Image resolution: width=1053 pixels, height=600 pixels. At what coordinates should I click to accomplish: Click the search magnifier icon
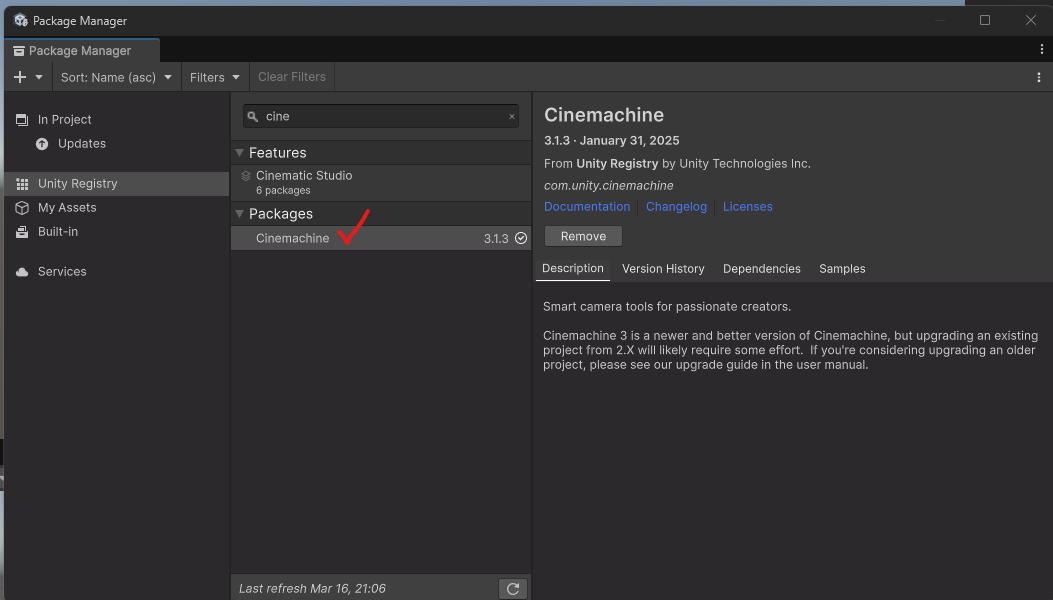253,117
